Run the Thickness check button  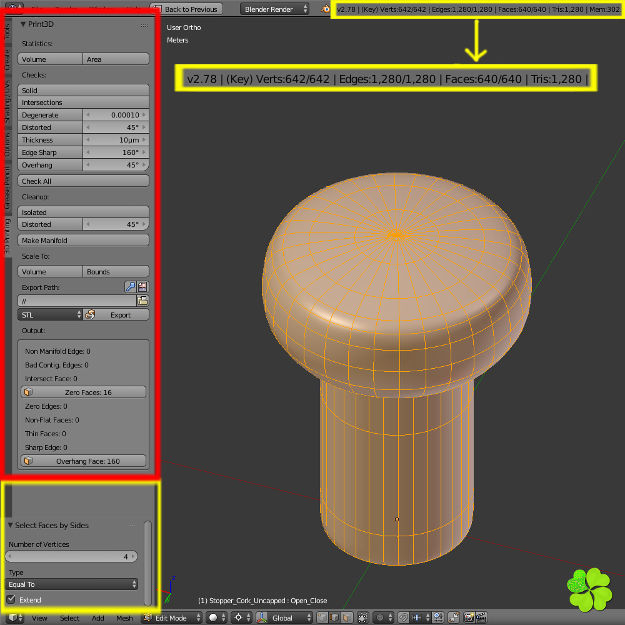(50, 140)
